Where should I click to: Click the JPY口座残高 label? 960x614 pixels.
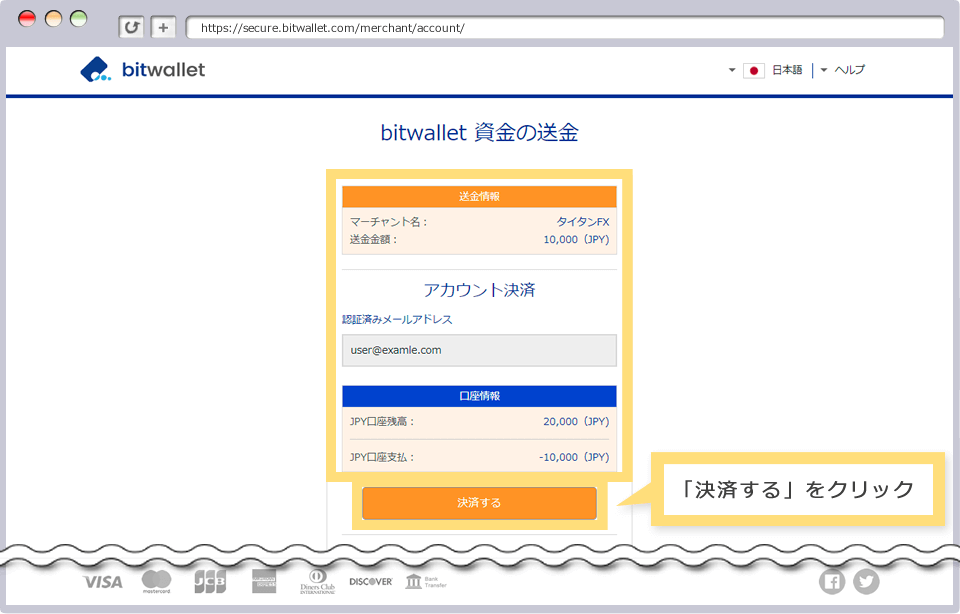tap(382, 421)
